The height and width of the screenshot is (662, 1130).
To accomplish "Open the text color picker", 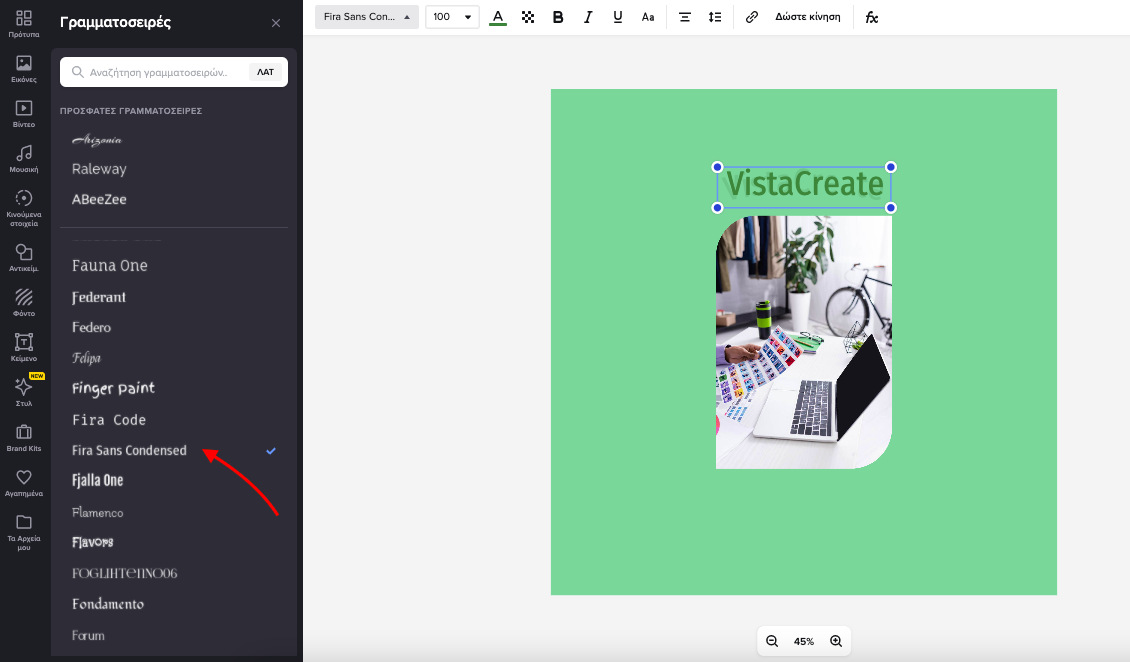I will (x=498, y=17).
